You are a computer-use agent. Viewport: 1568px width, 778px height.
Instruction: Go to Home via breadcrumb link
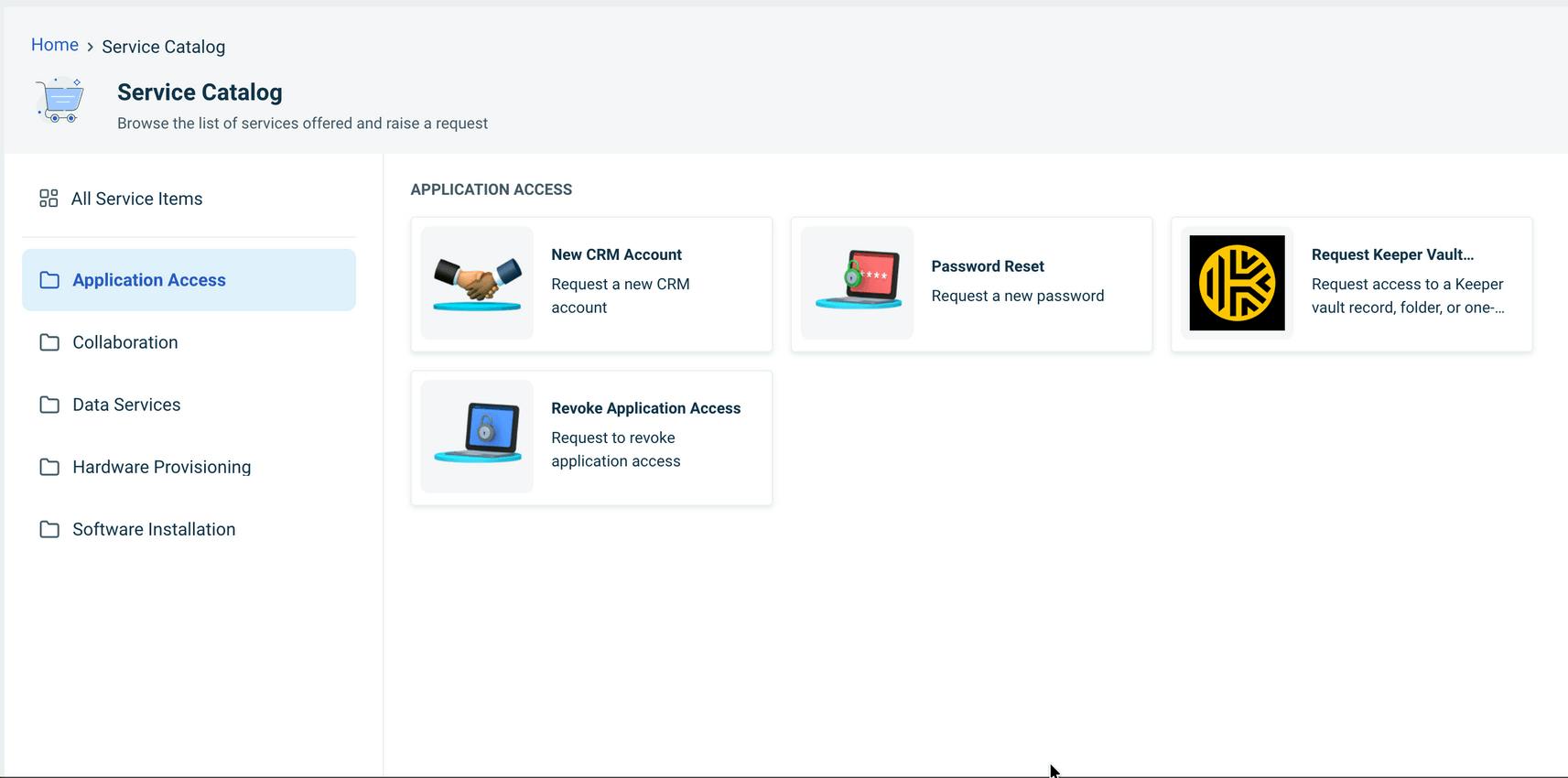click(x=55, y=45)
